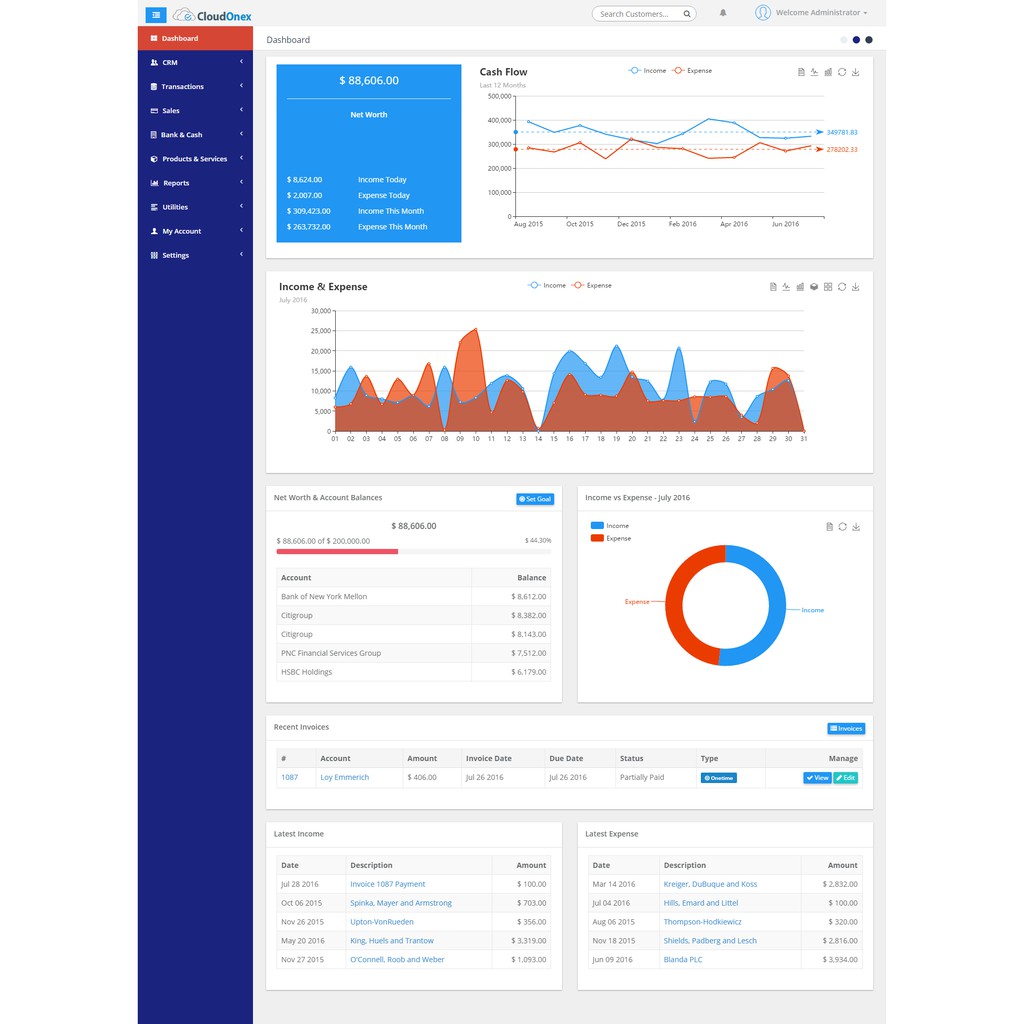The image size is (1024, 1024).
Task: Expand the Settings sidebar menu
Action: 195,255
